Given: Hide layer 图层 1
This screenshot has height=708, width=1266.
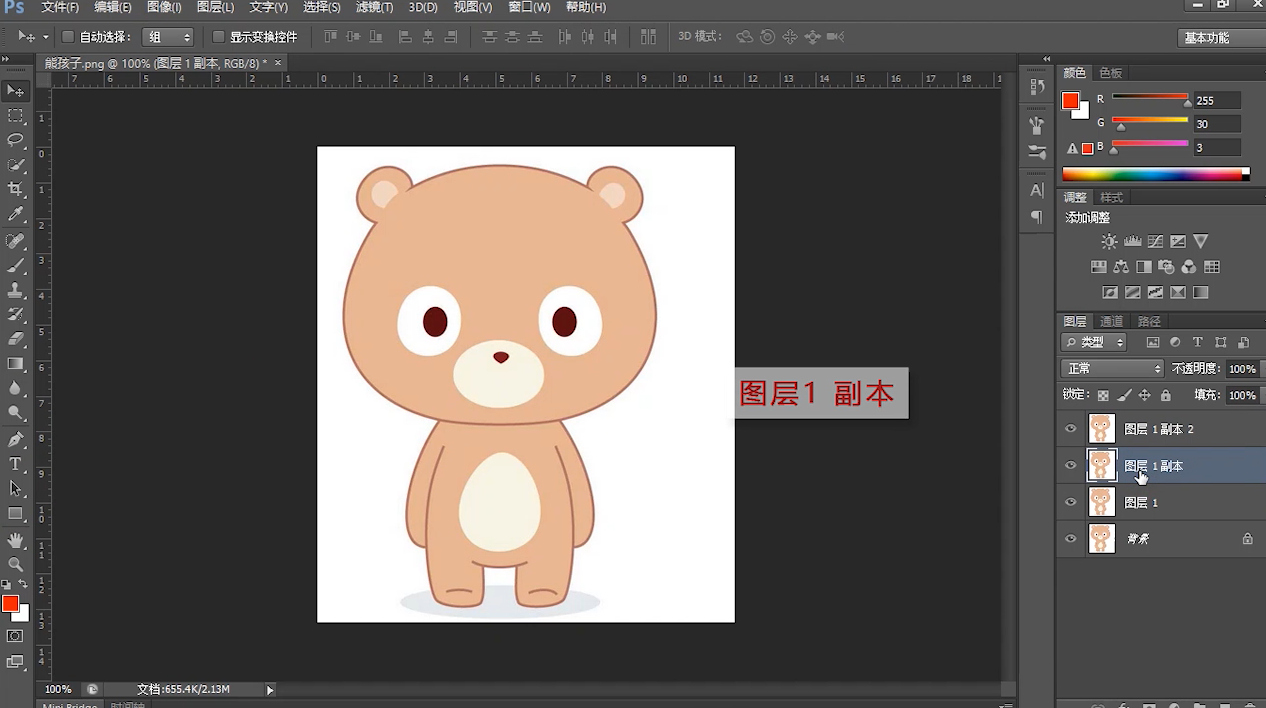Looking at the screenshot, I should tap(1071, 502).
